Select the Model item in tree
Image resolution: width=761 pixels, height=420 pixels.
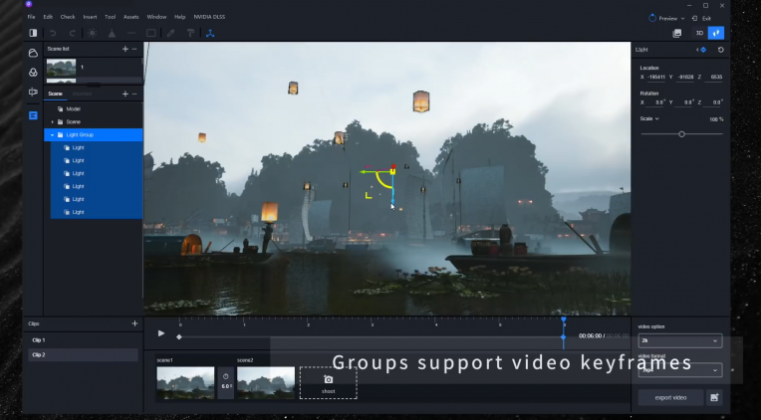coord(73,109)
